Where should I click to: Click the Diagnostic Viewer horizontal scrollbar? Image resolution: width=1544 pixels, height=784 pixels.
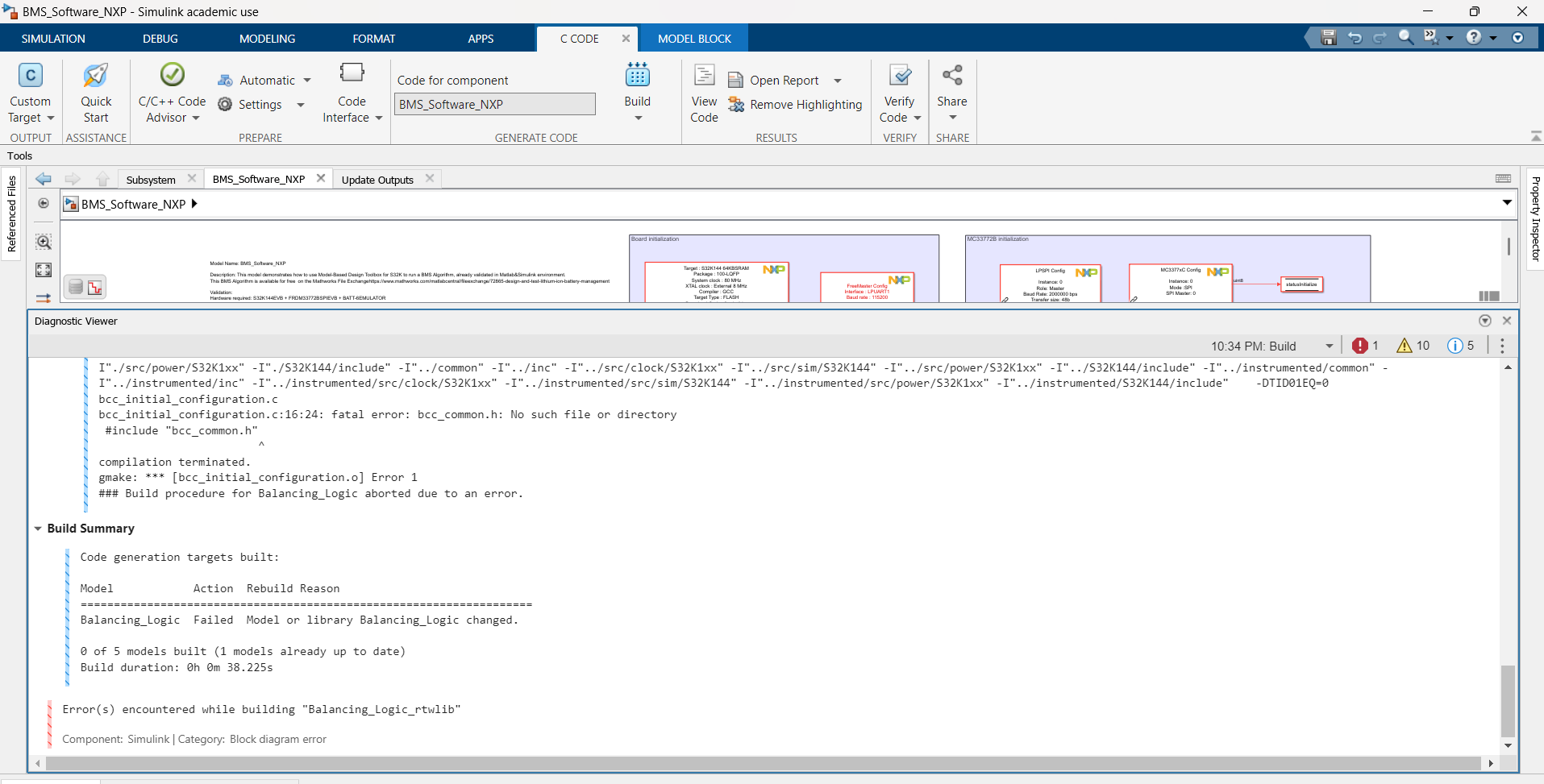click(x=763, y=763)
